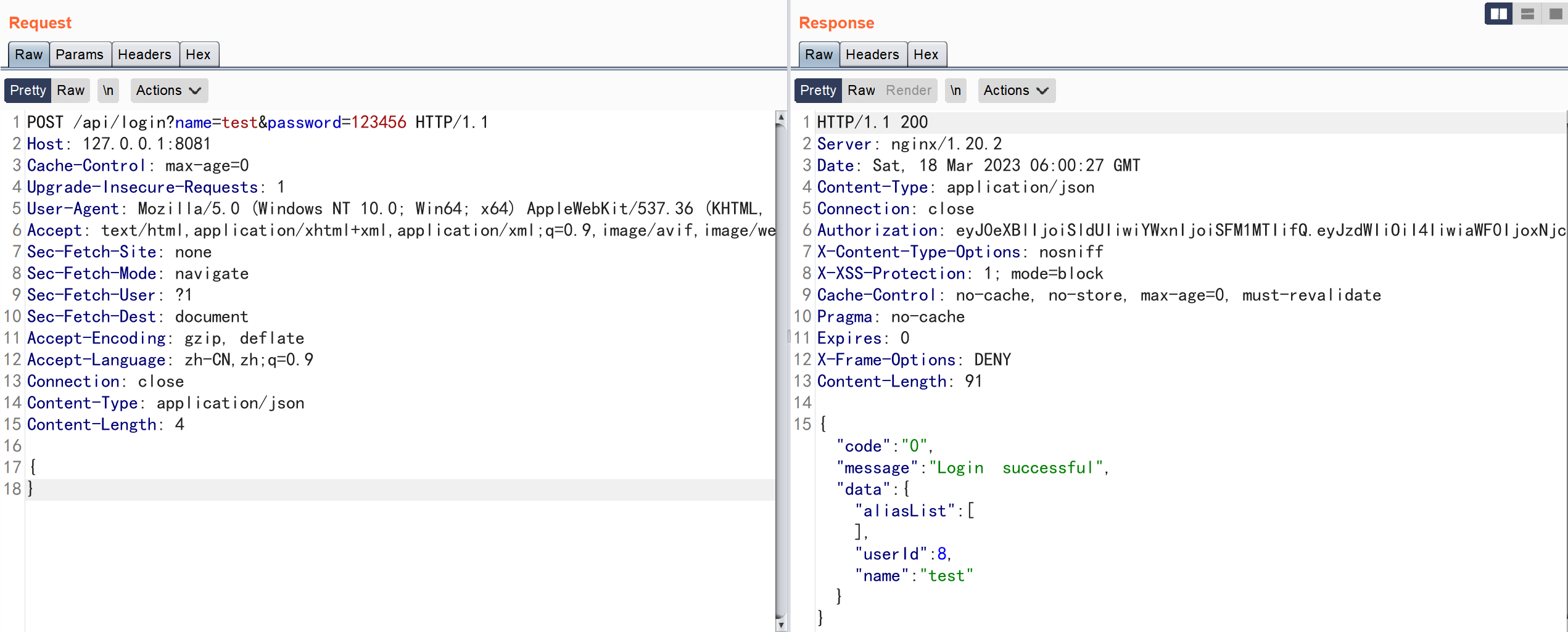Expand the Request Actions dropdown
Screen dimensions: 1568x632
tap(169, 90)
